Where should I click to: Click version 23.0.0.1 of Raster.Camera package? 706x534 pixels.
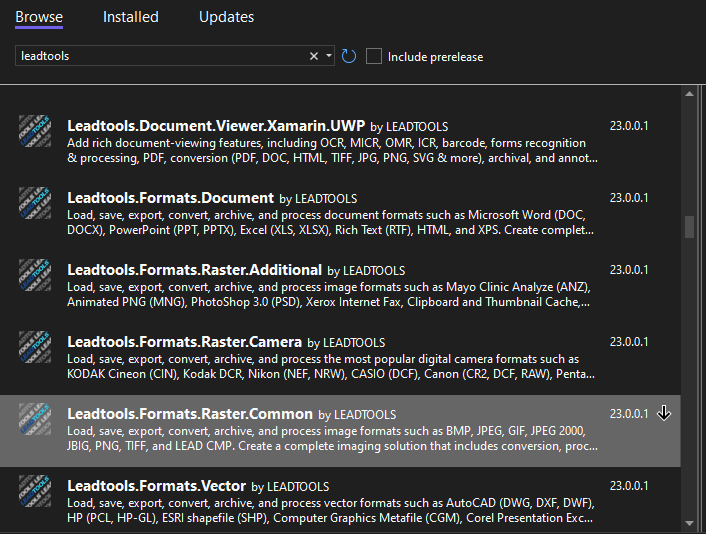629,342
